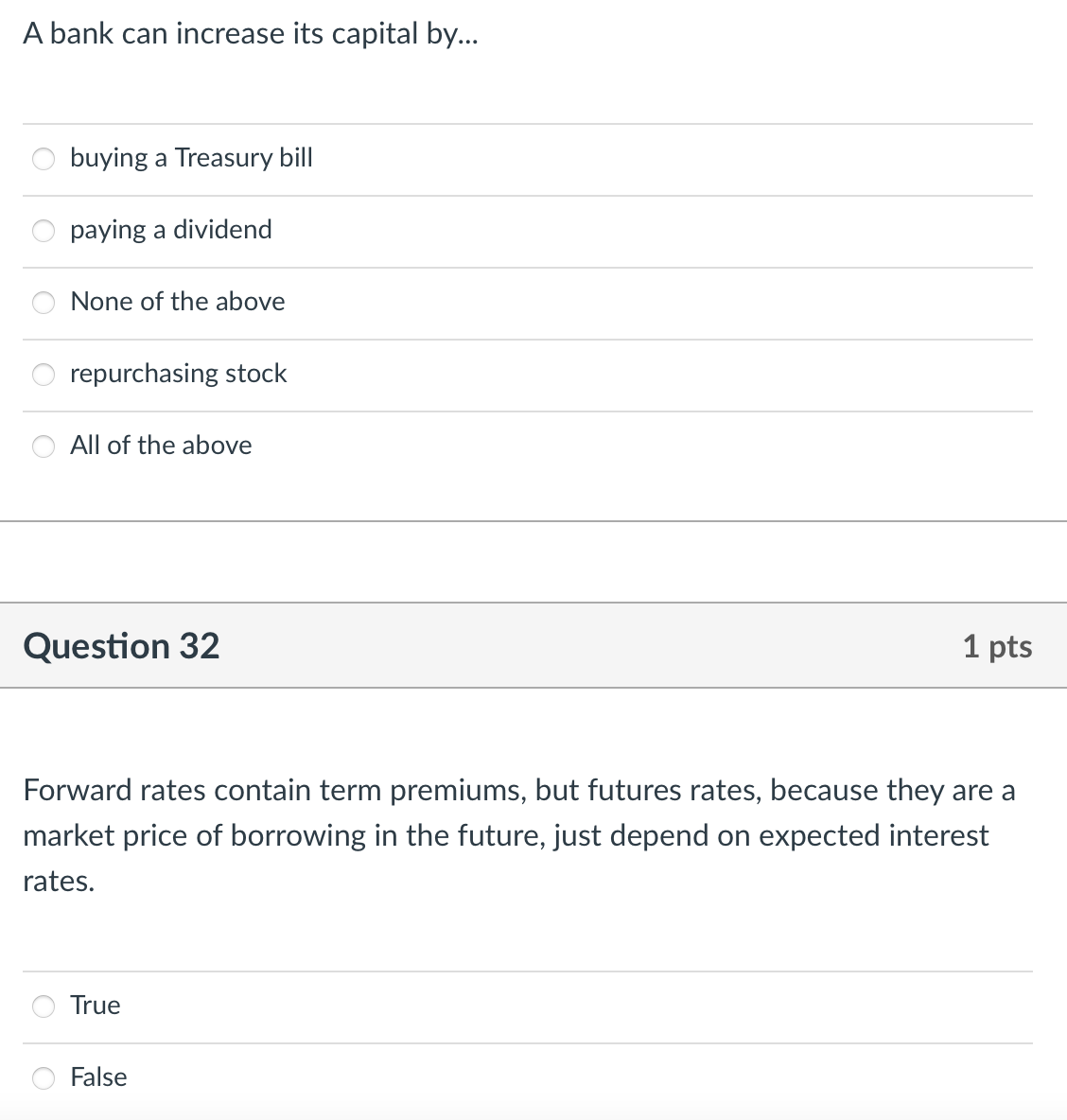
Task: Click the "None of the above" label
Action: pyautogui.click(x=177, y=302)
